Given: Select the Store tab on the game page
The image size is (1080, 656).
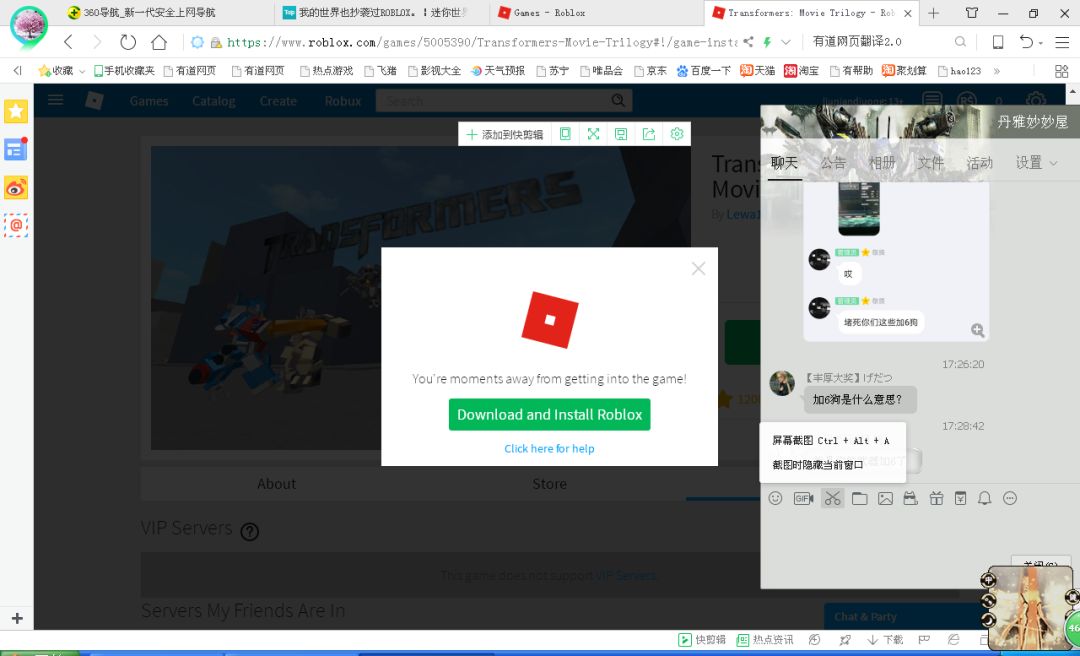Looking at the screenshot, I should [549, 484].
